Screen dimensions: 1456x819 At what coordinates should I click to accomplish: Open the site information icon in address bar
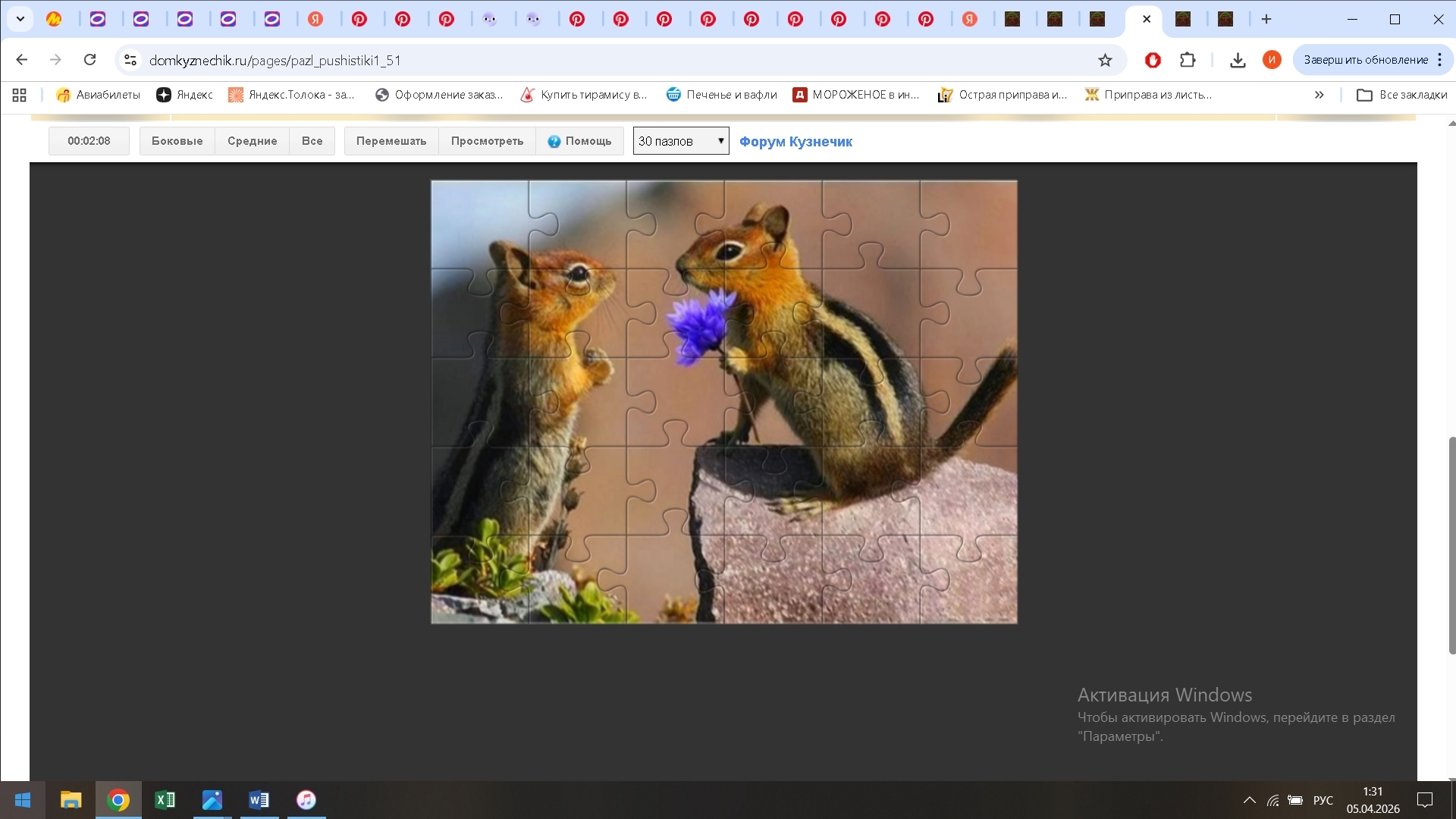[130, 60]
